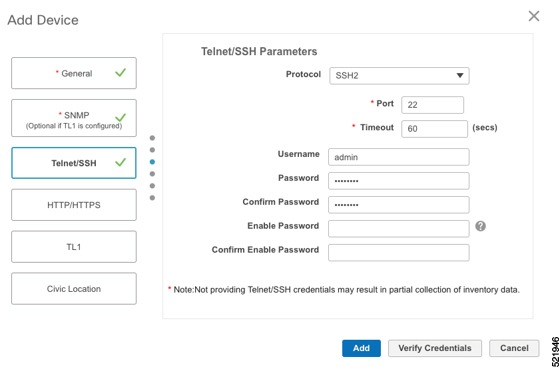
Task: Open the Civic Location tab
Action: 74,289
